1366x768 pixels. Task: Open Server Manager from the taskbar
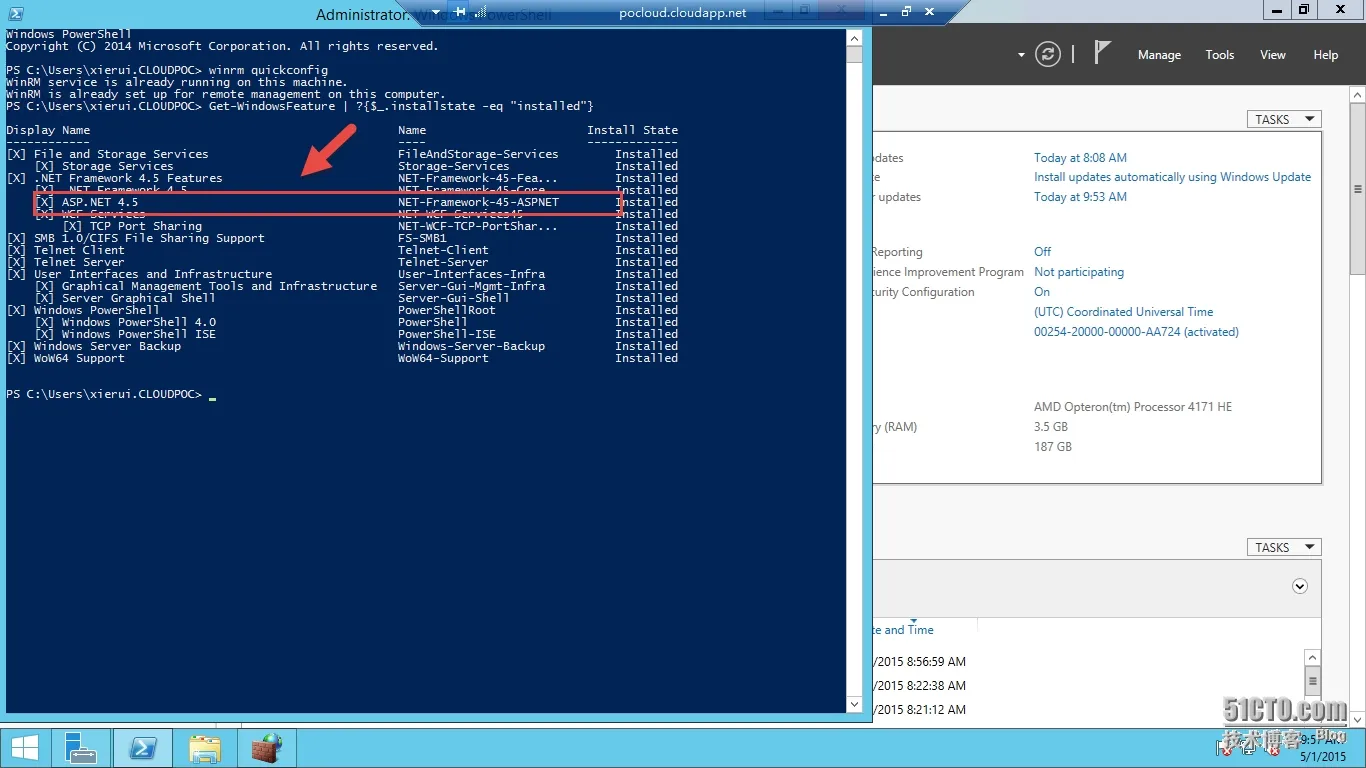pos(80,748)
